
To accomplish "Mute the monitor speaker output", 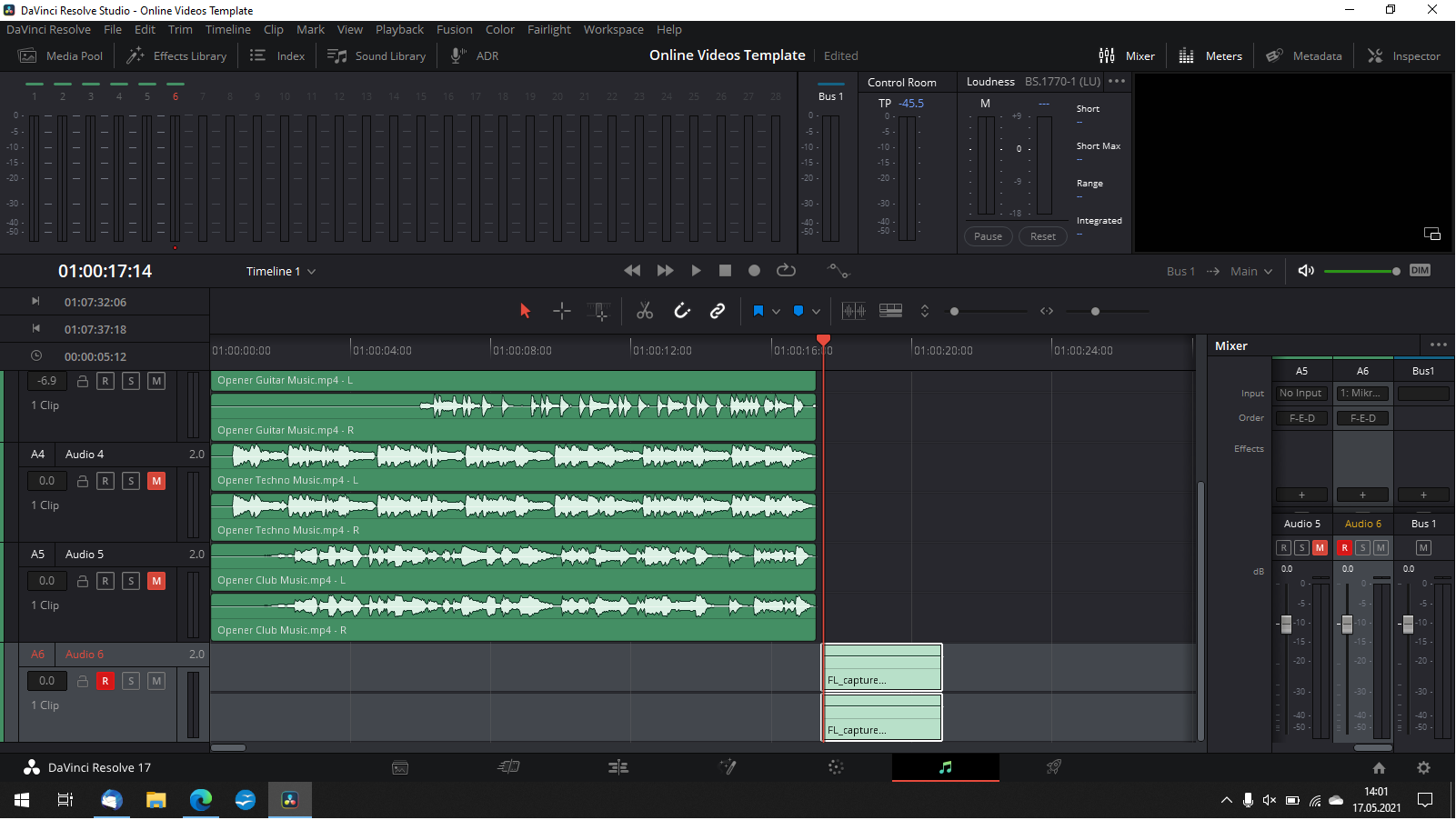I will coord(1306,271).
